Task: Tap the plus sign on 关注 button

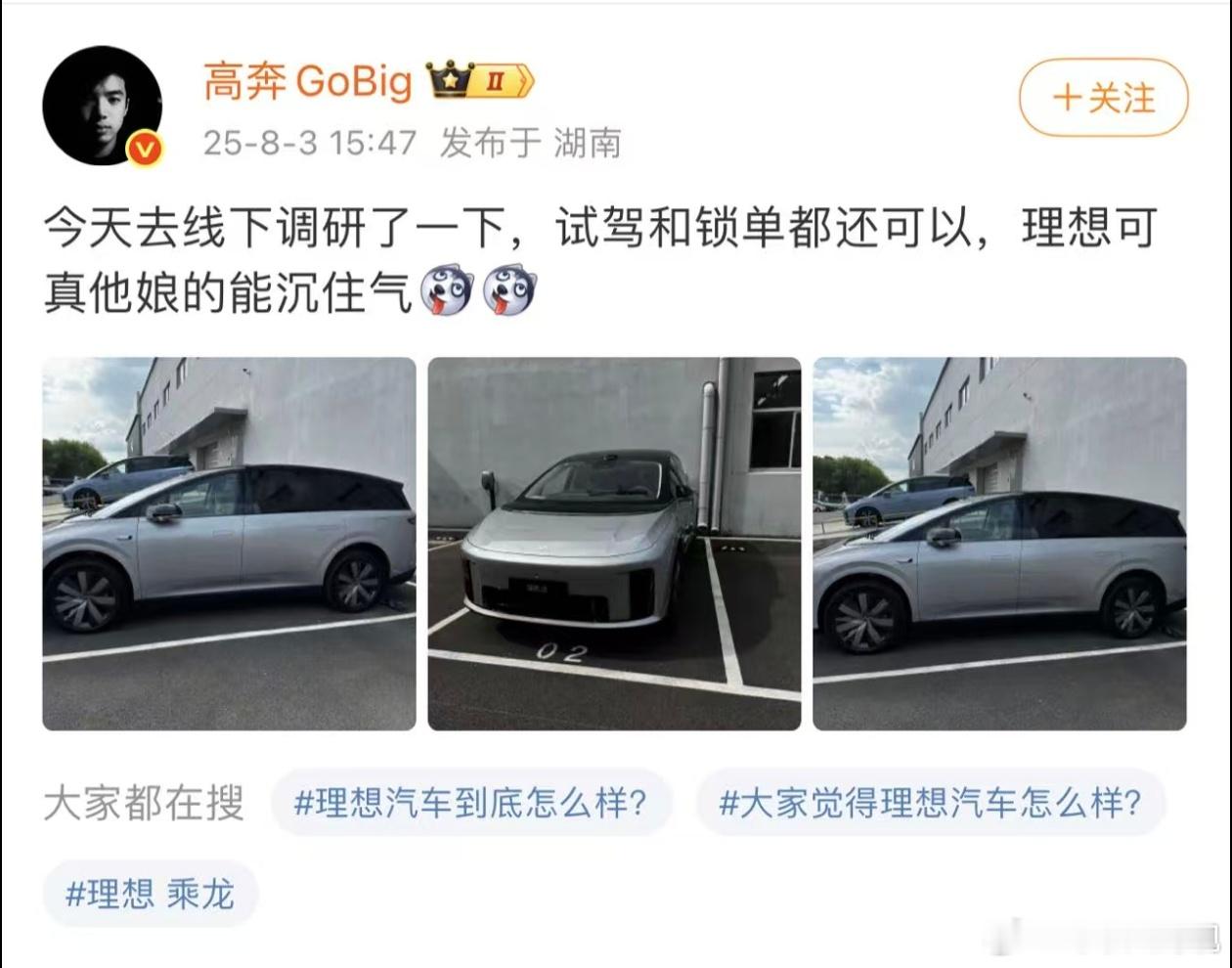Action: click(1067, 98)
